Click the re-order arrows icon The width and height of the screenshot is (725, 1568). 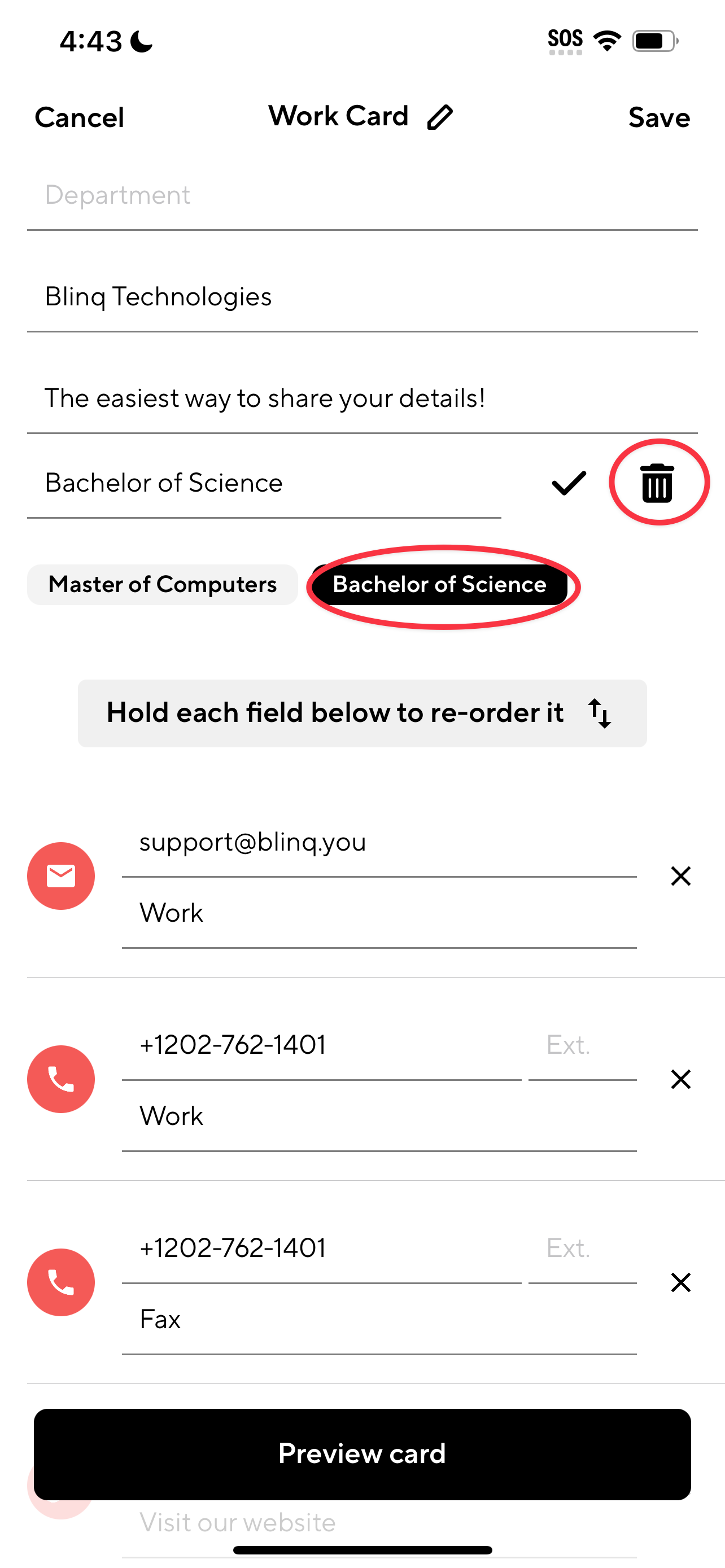coord(600,713)
